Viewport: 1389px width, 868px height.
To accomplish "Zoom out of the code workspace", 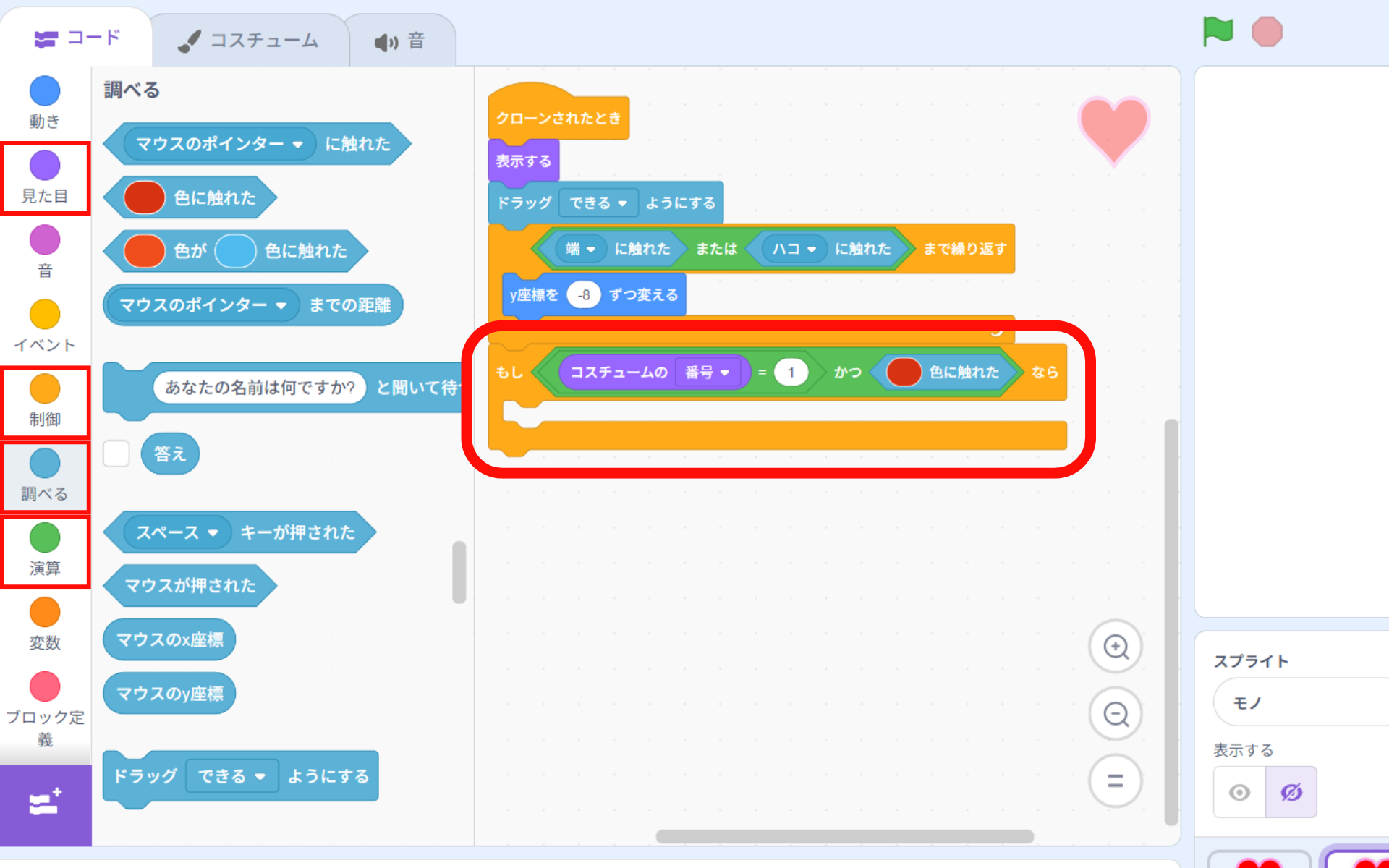I will point(1116,714).
